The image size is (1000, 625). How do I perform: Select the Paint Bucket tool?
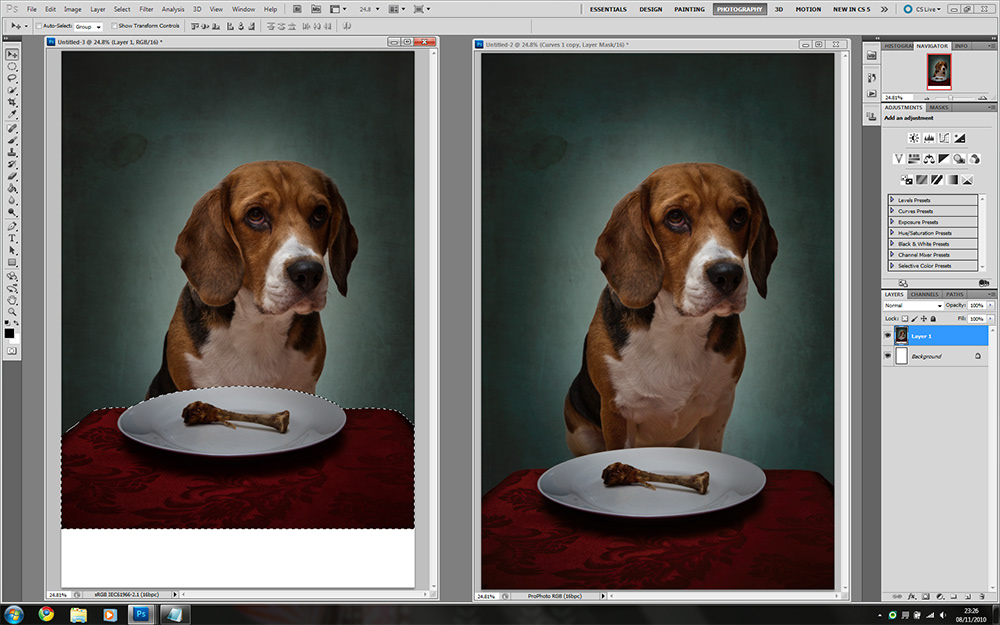[x=11, y=188]
